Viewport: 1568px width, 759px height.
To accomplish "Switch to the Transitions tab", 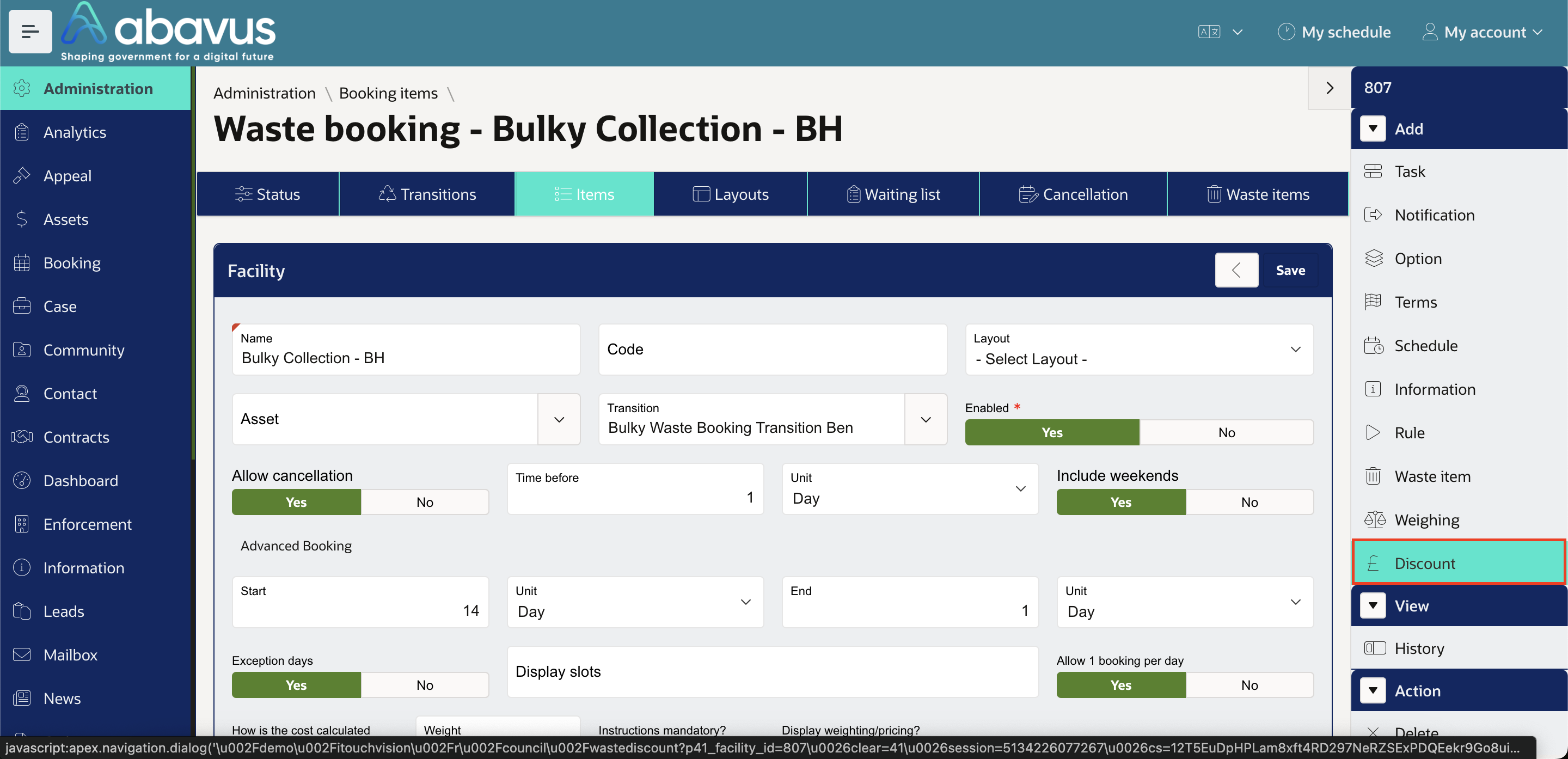I will point(427,194).
